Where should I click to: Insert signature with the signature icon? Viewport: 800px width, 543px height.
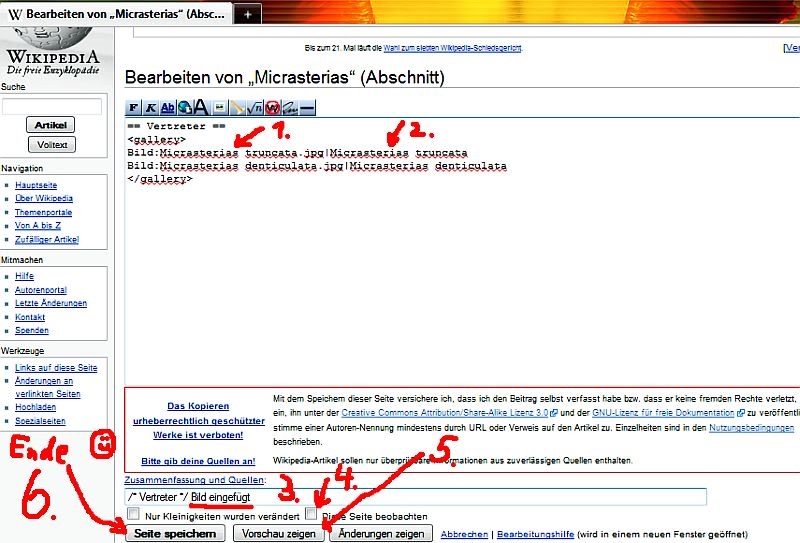click(289, 107)
